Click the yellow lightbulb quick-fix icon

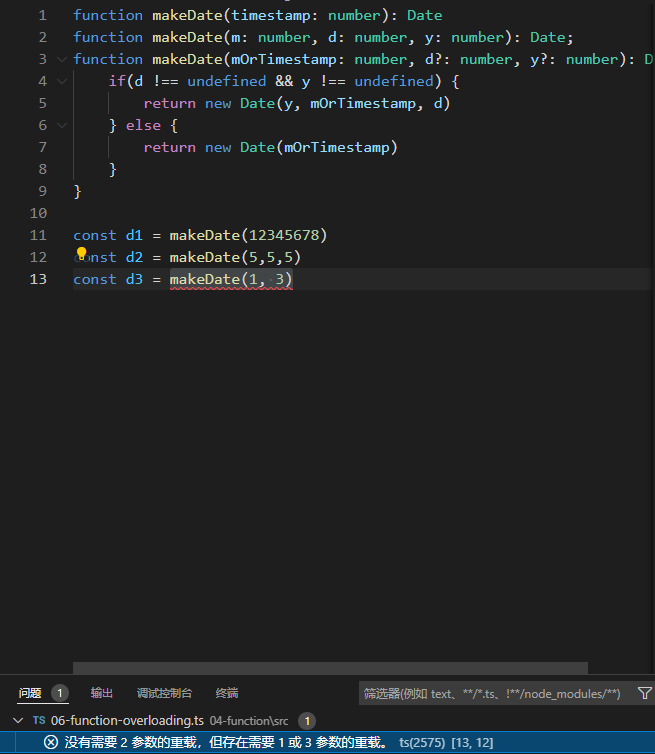(x=83, y=254)
